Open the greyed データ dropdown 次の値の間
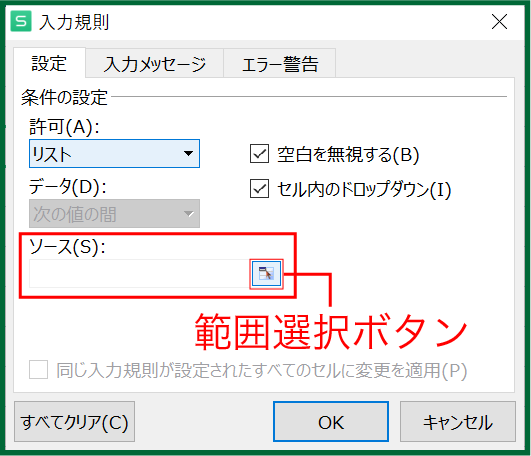Screen dimensions: 531x456 tap(114, 214)
